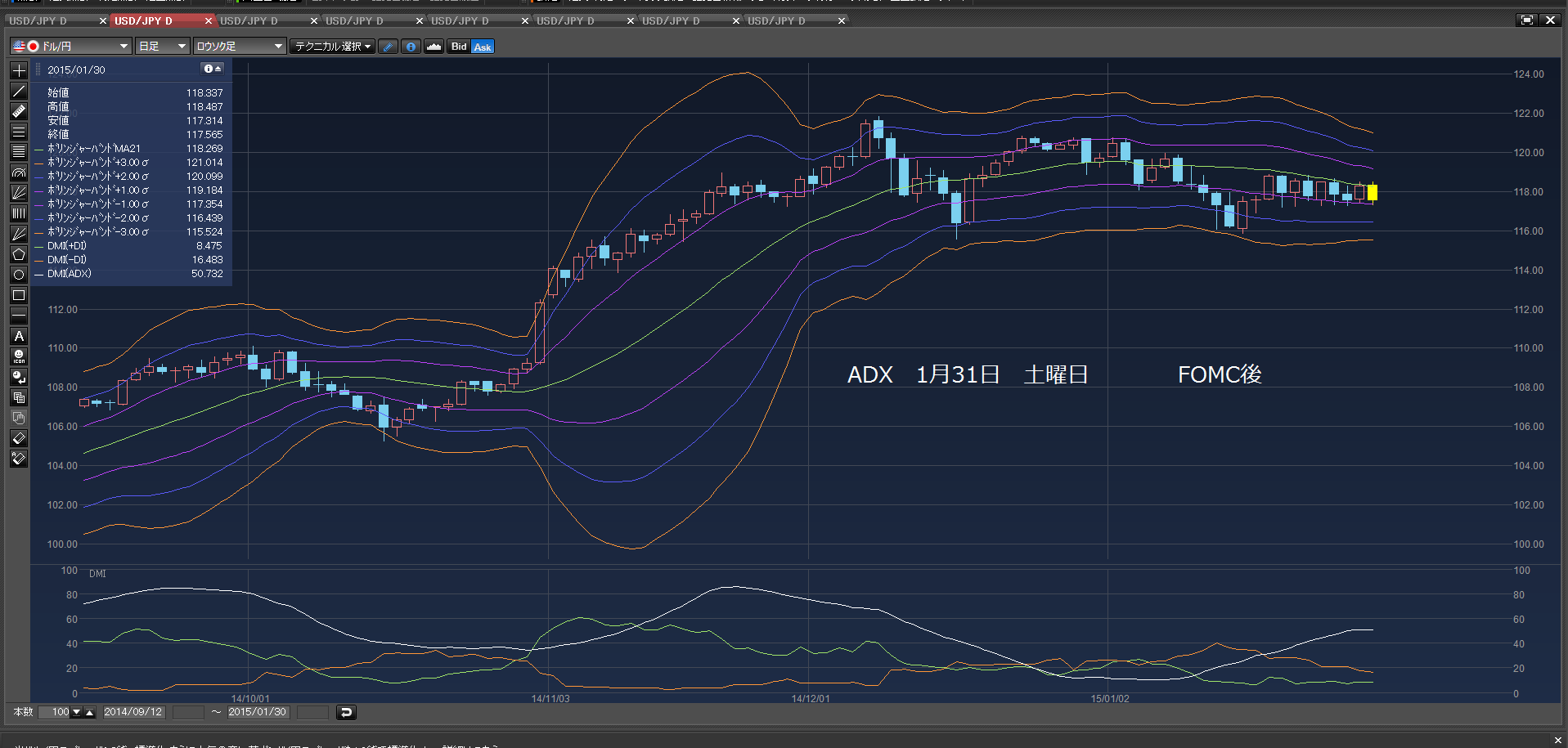
Task: Open the テクニカル選択 indicators menu
Action: click(x=333, y=47)
